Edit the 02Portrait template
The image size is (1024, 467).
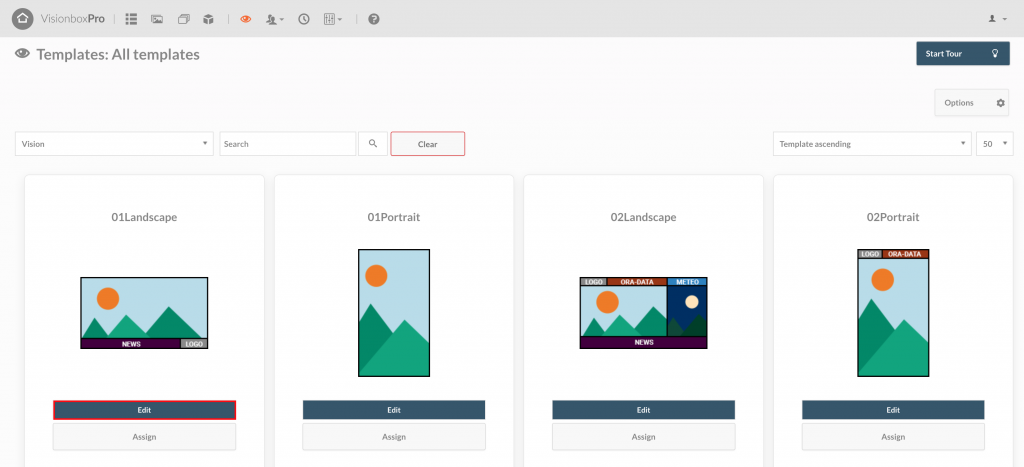[893, 410]
